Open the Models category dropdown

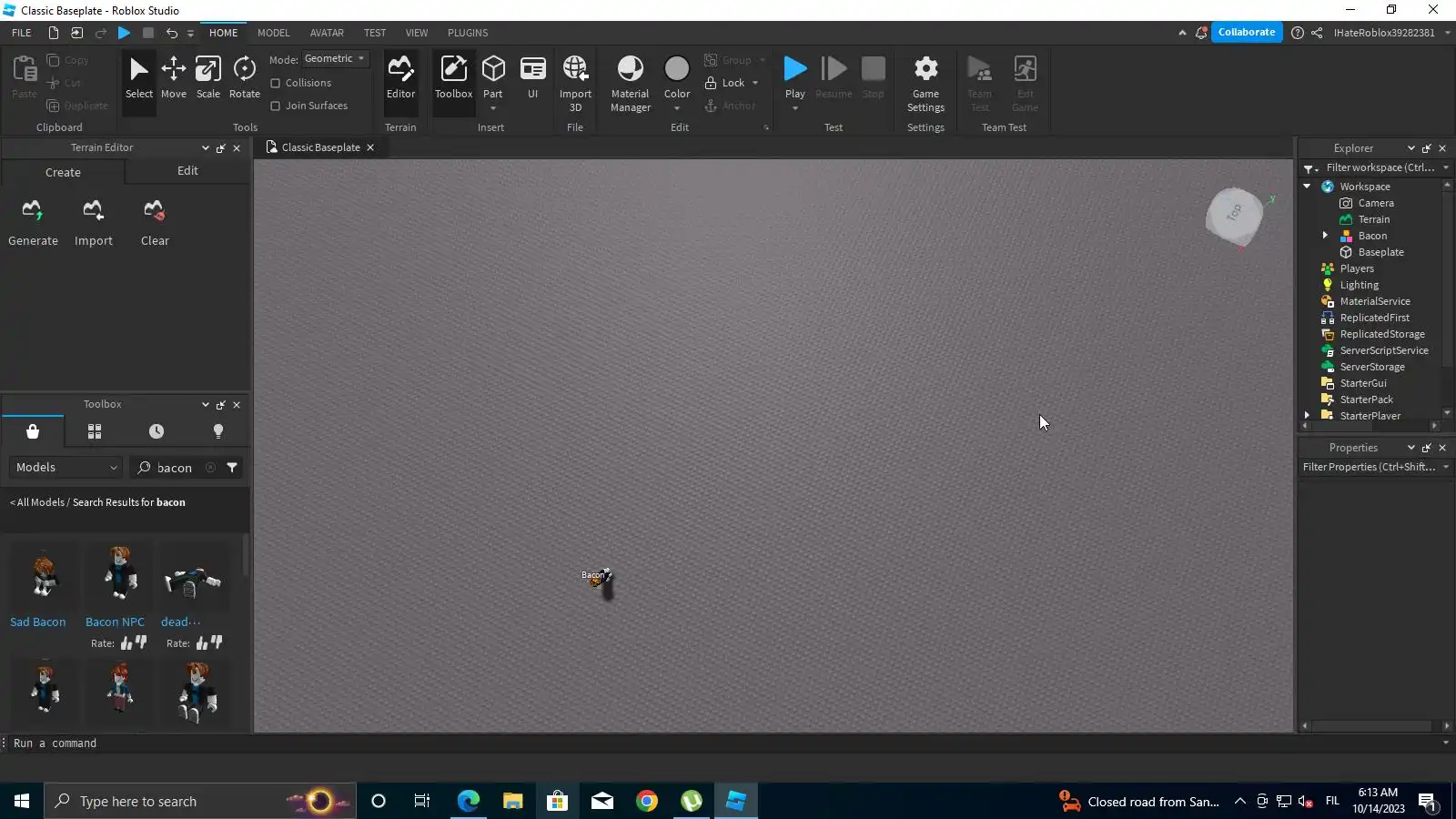click(67, 468)
